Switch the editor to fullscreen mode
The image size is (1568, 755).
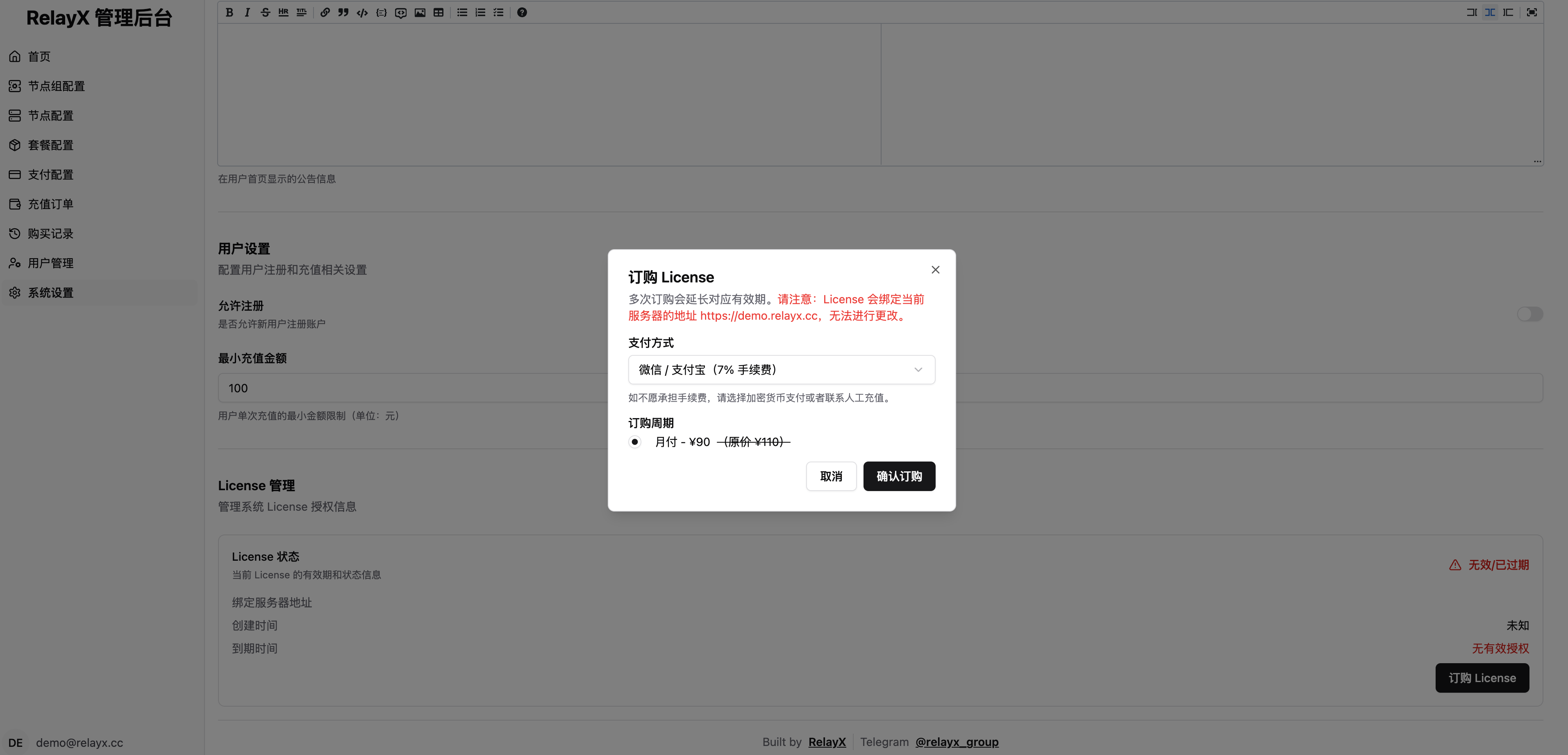point(1532,12)
